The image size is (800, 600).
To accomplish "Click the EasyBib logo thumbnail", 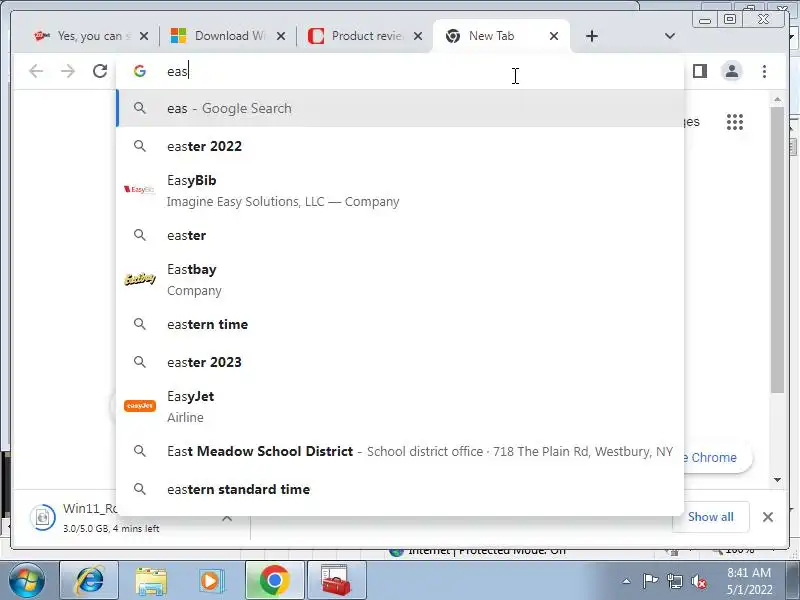I will point(139,190).
